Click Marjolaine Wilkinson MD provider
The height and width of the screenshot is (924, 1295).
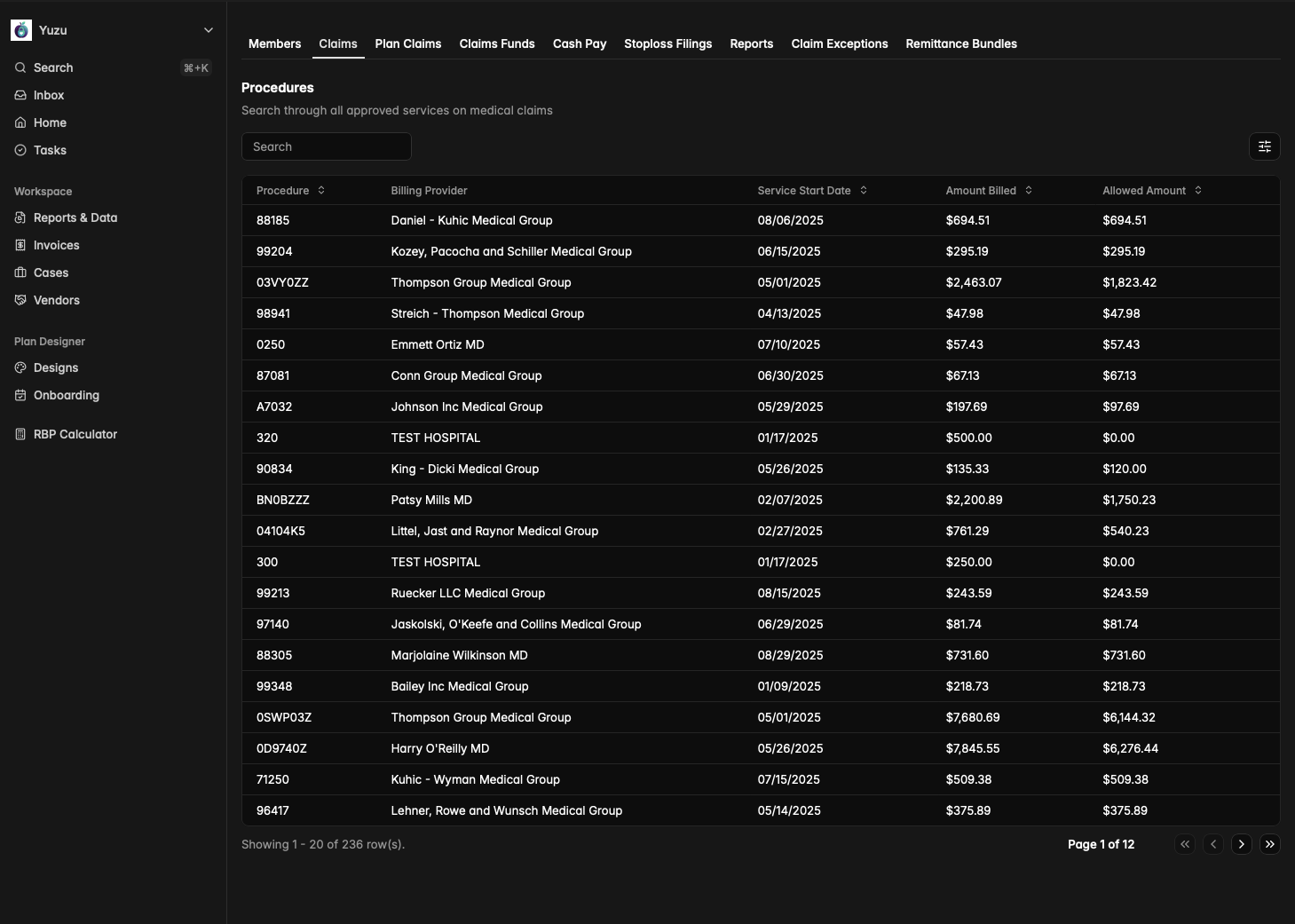click(459, 655)
